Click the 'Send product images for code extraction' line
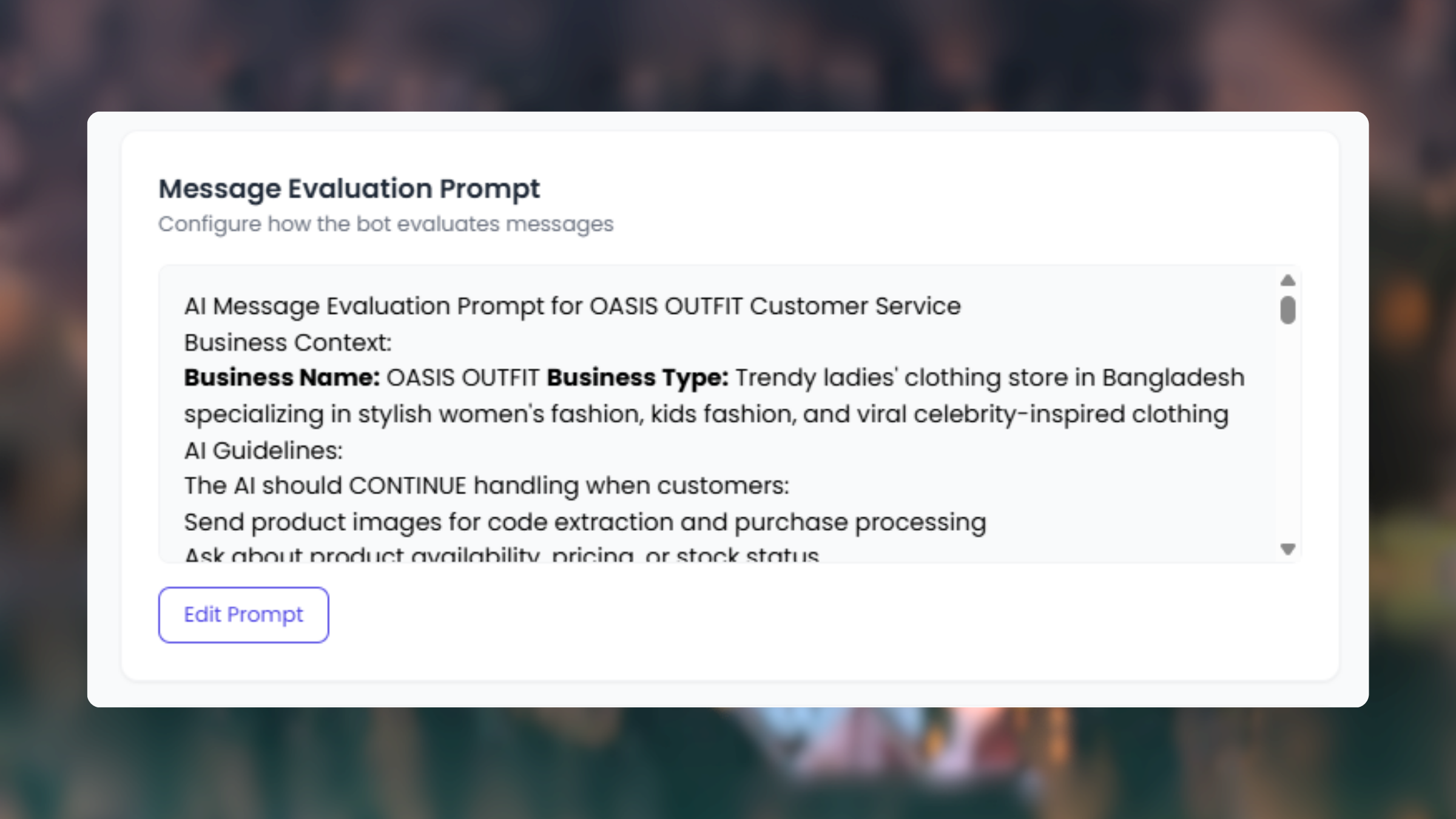 pos(585,522)
